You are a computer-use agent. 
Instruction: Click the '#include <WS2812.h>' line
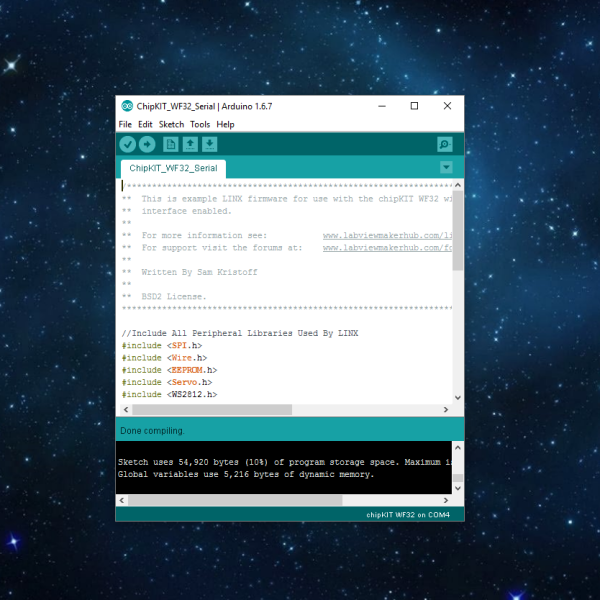point(169,395)
